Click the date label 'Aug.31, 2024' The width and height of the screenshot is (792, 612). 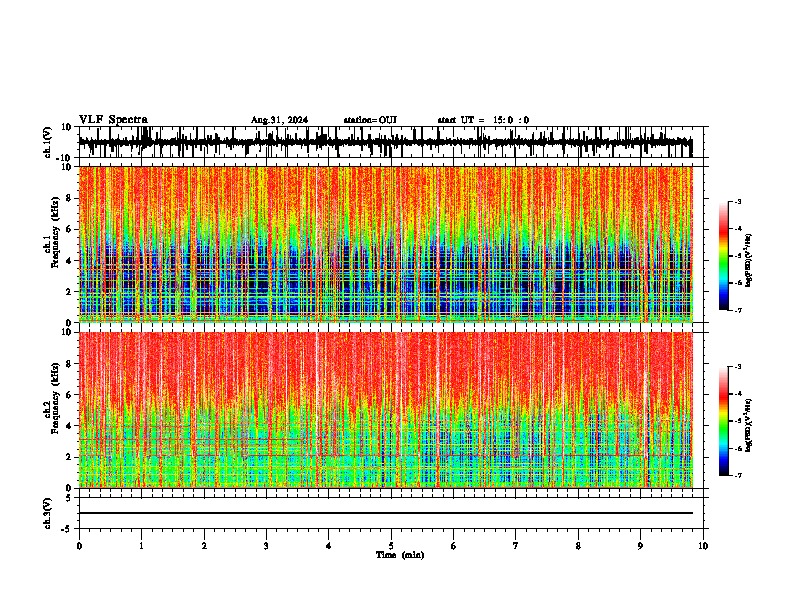point(279,120)
